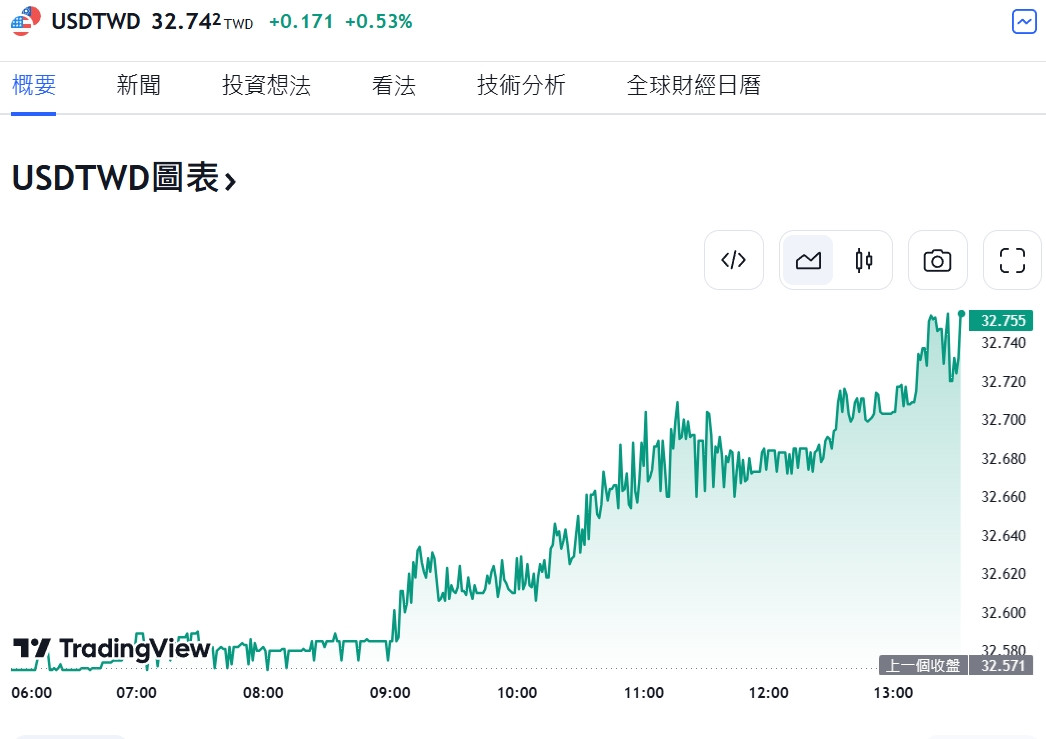Open the chart shortcut icon at top right

1024,22
